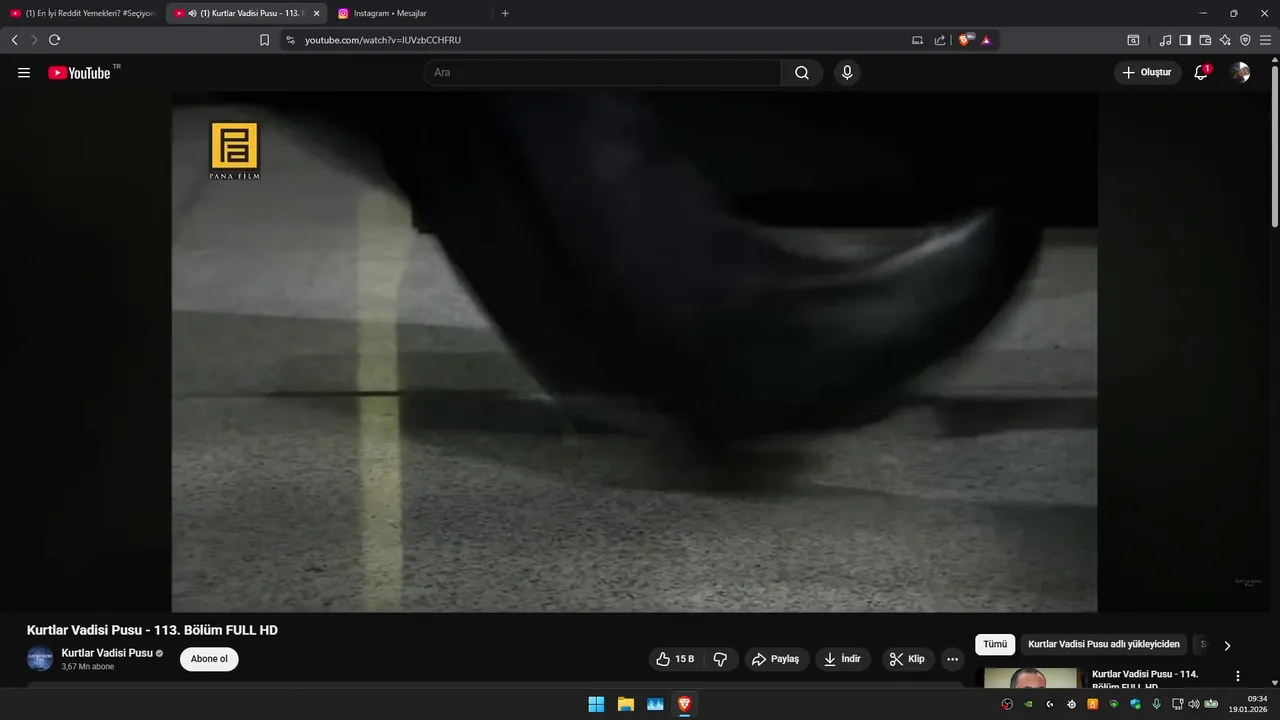The width and height of the screenshot is (1280, 720).
Task: Open Kurtlar Vadisi Pusu - 114. Bölüm title
Action: click(1145, 680)
